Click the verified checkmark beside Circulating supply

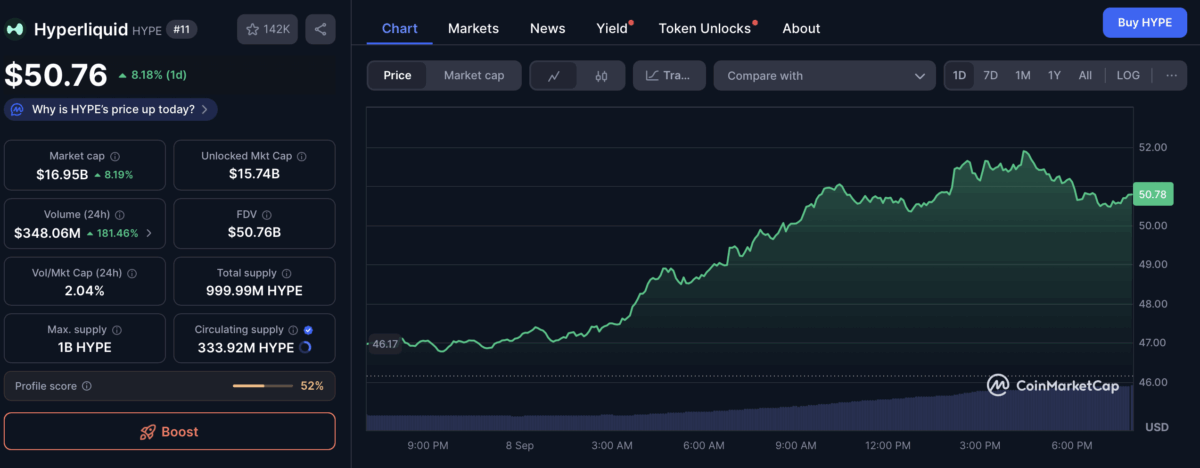308,330
